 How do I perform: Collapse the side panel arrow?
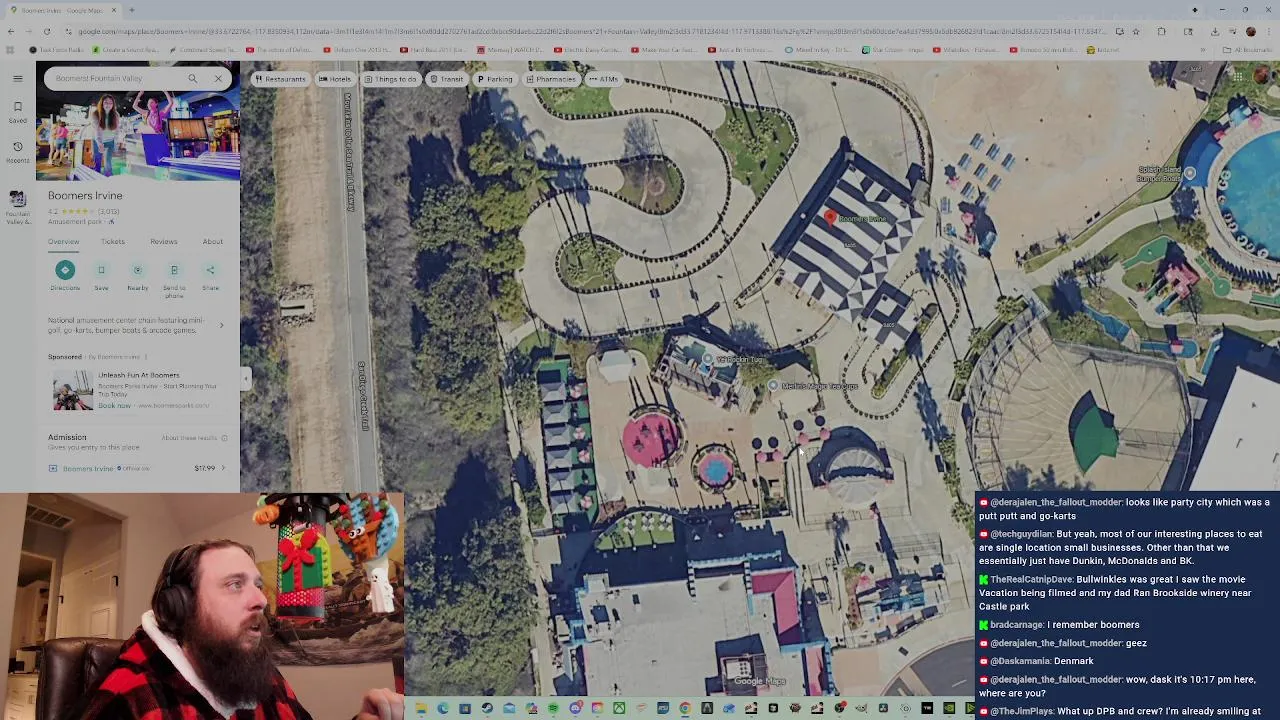point(246,377)
